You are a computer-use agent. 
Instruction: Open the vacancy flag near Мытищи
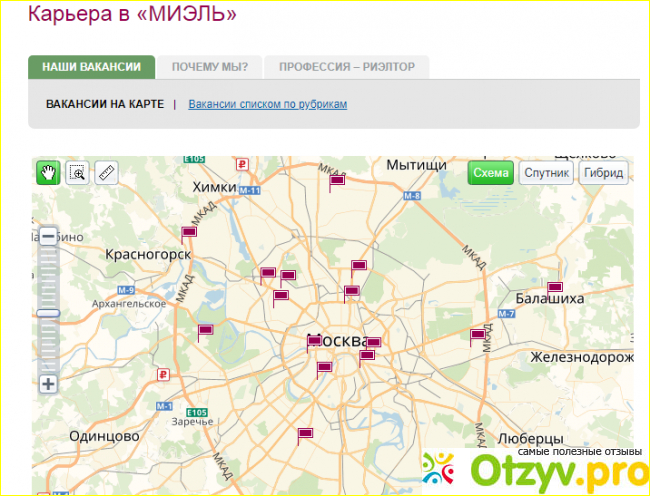pyautogui.click(x=337, y=180)
